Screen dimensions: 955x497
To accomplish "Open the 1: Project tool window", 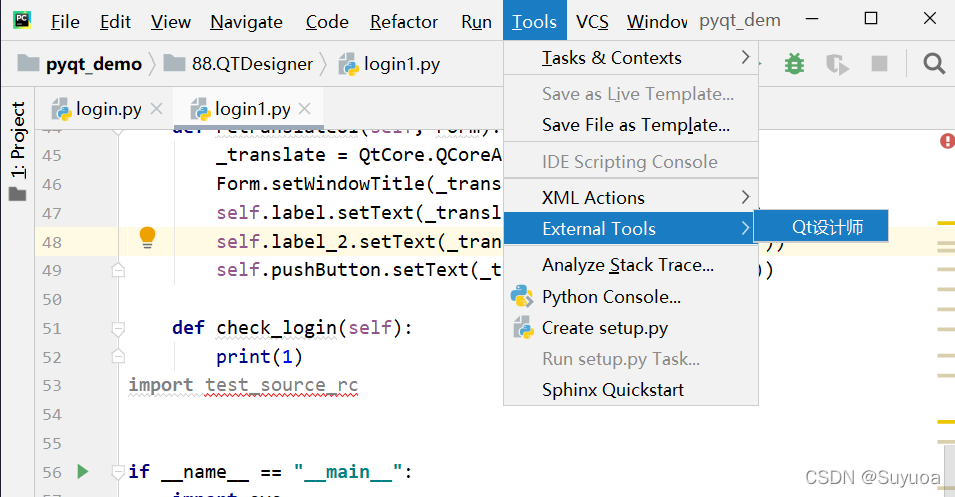I will 17,140.
